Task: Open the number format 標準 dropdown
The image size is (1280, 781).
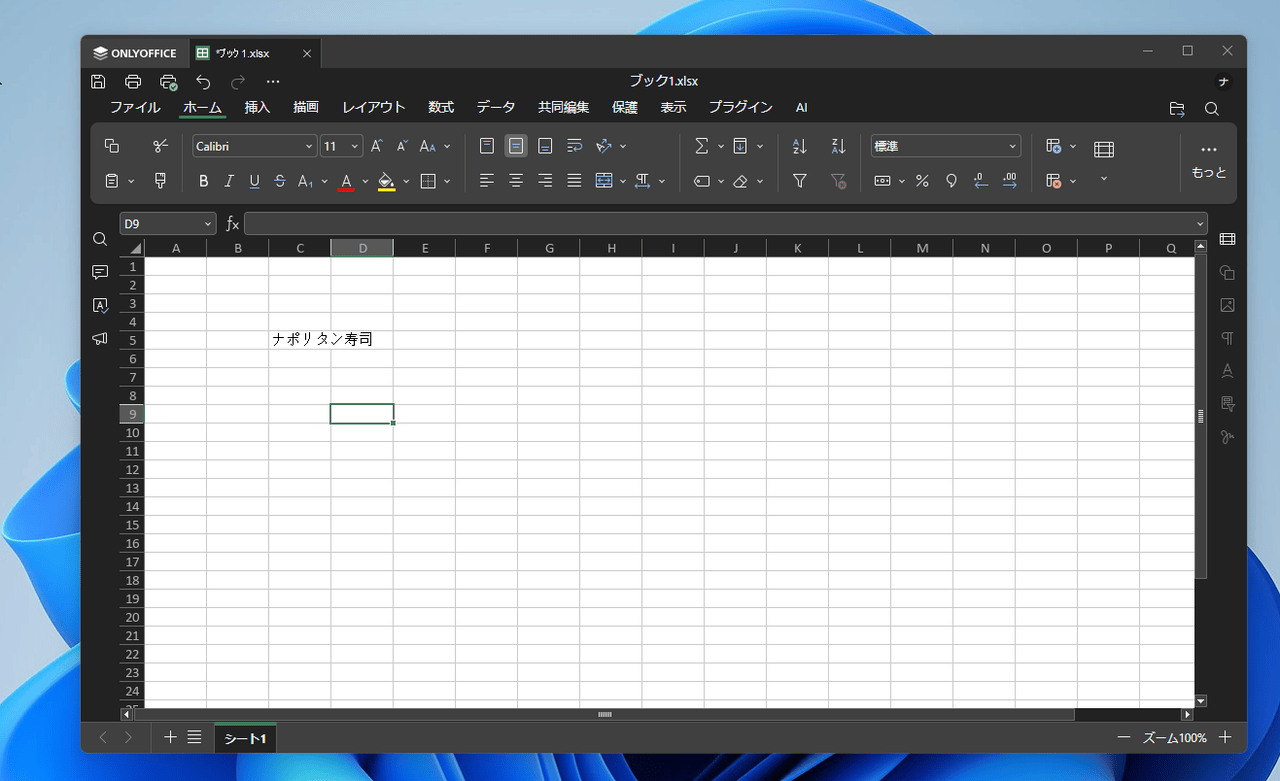Action: [x=1012, y=147]
